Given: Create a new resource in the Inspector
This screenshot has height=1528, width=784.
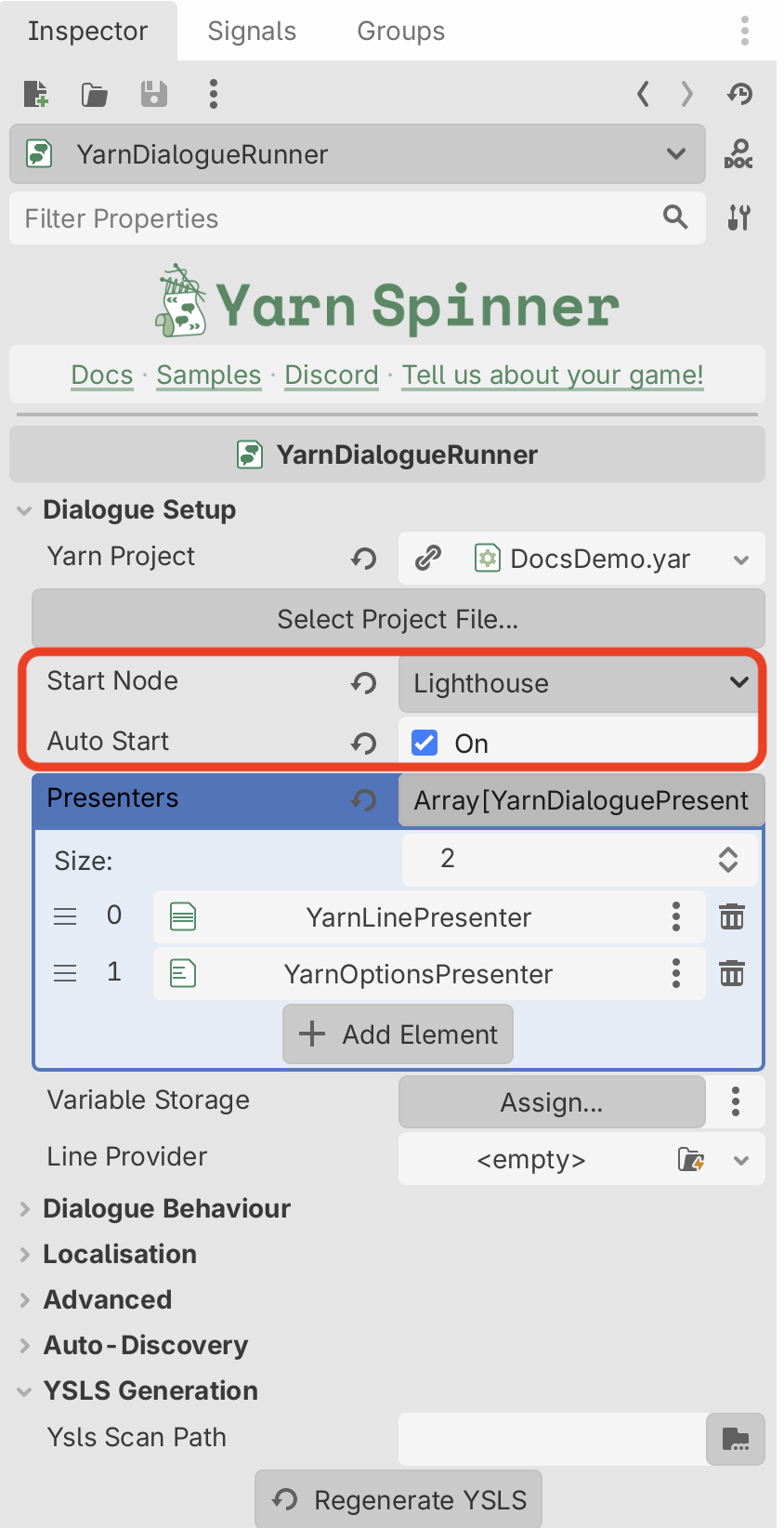Looking at the screenshot, I should pos(35,94).
